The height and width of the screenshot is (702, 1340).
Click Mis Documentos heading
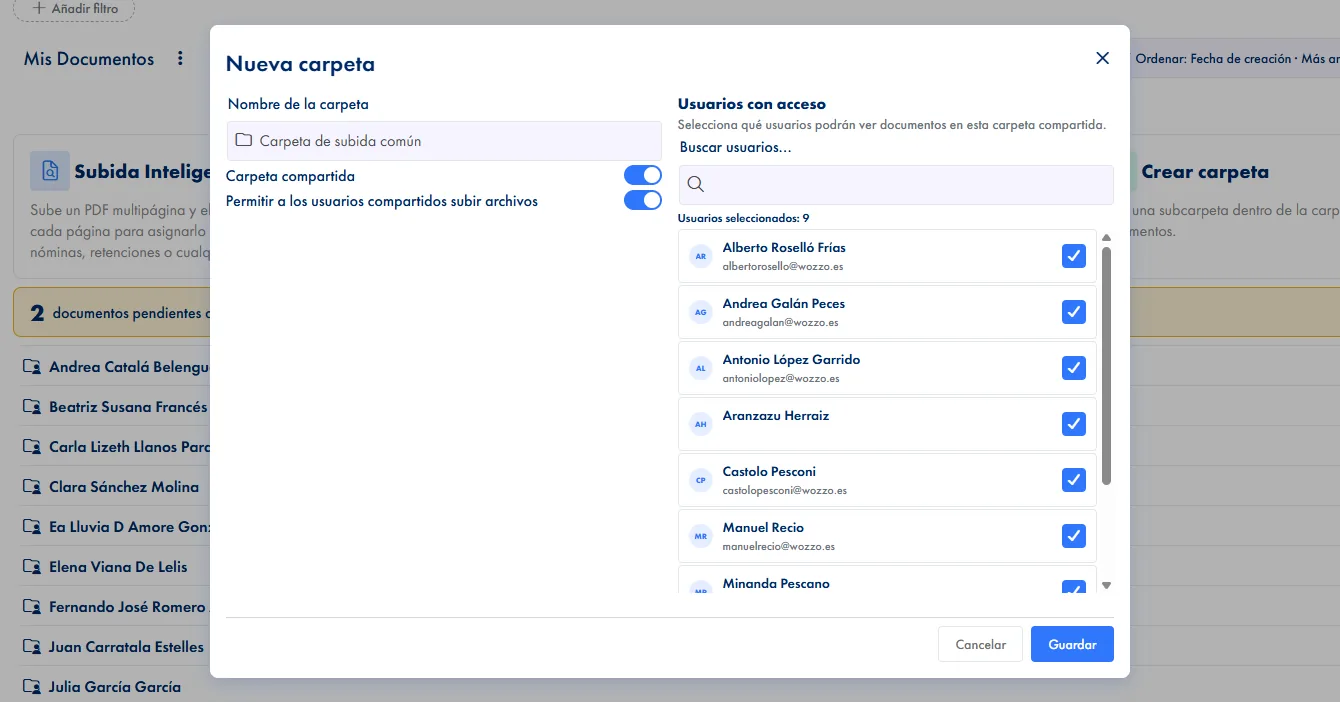[89, 59]
